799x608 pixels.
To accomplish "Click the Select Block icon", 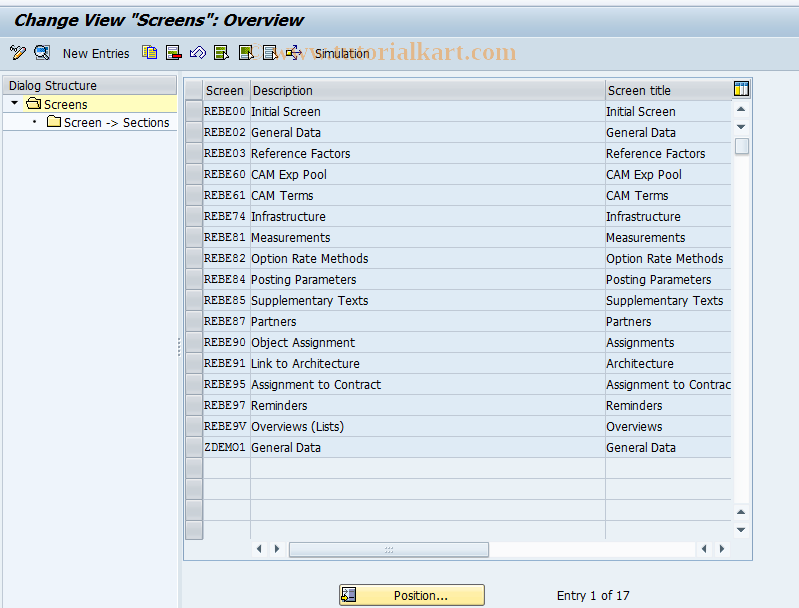I will coord(246,52).
